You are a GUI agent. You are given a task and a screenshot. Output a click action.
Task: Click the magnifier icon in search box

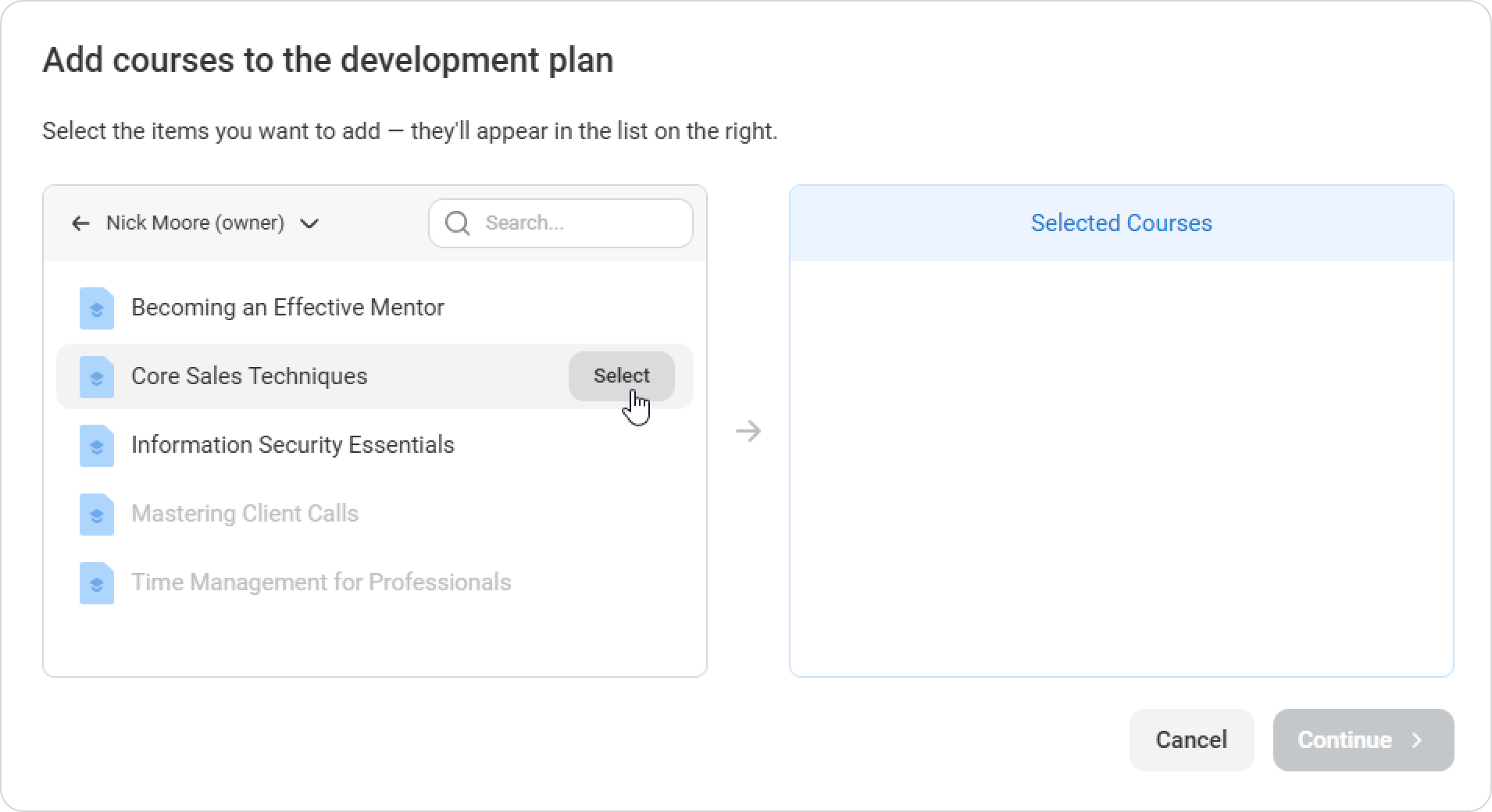pyautogui.click(x=457, y=224)
